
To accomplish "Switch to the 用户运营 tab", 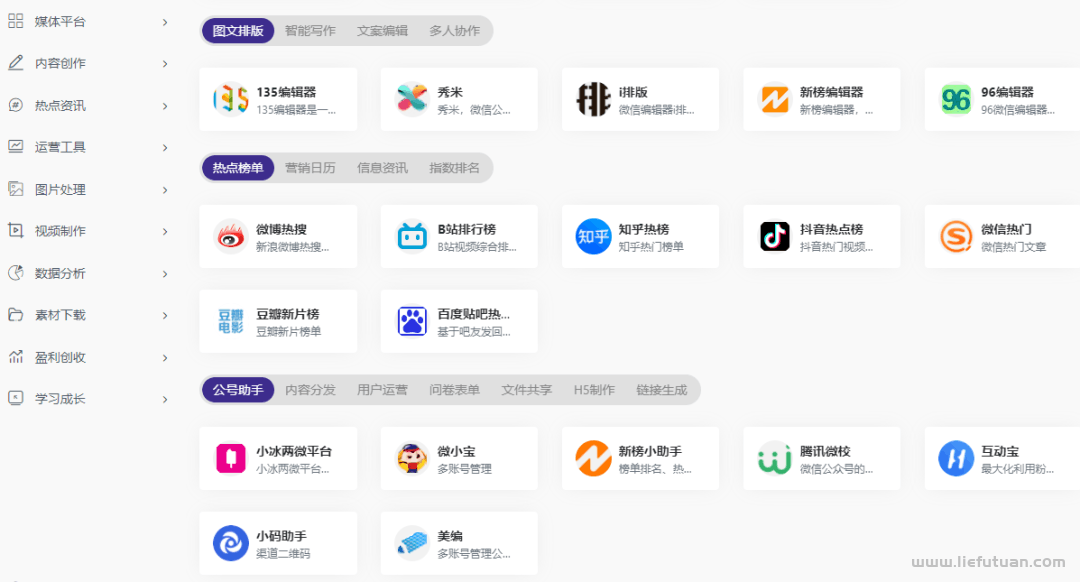I will coord(382,389).
